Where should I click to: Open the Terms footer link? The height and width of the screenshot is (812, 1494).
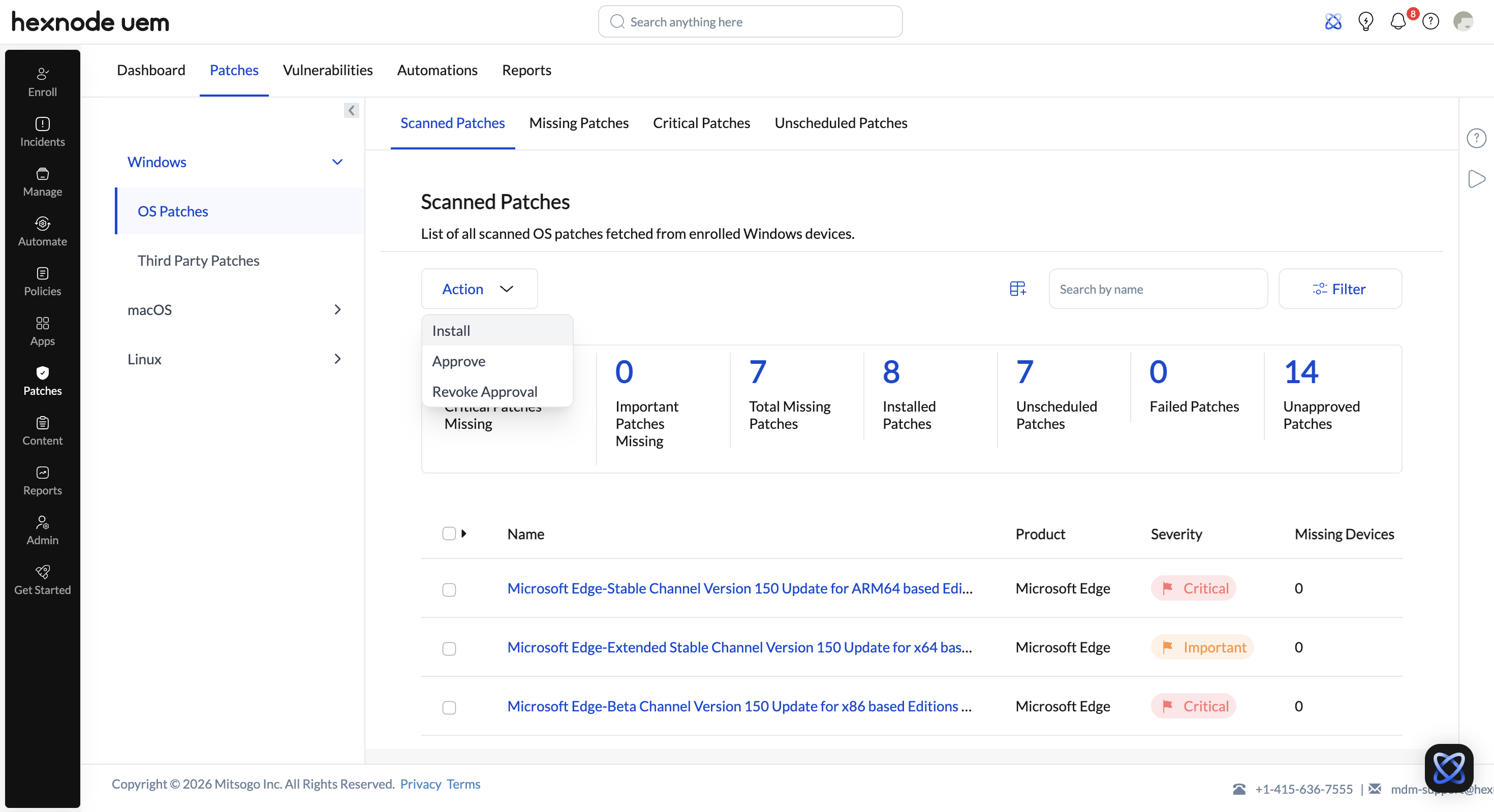[x=463, y=784]
